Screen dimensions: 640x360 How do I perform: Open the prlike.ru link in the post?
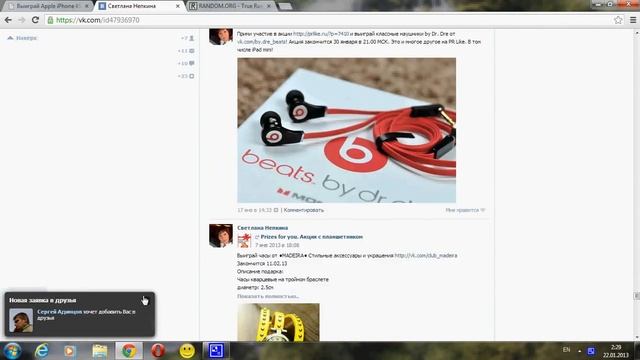click(x=321, y=34)
